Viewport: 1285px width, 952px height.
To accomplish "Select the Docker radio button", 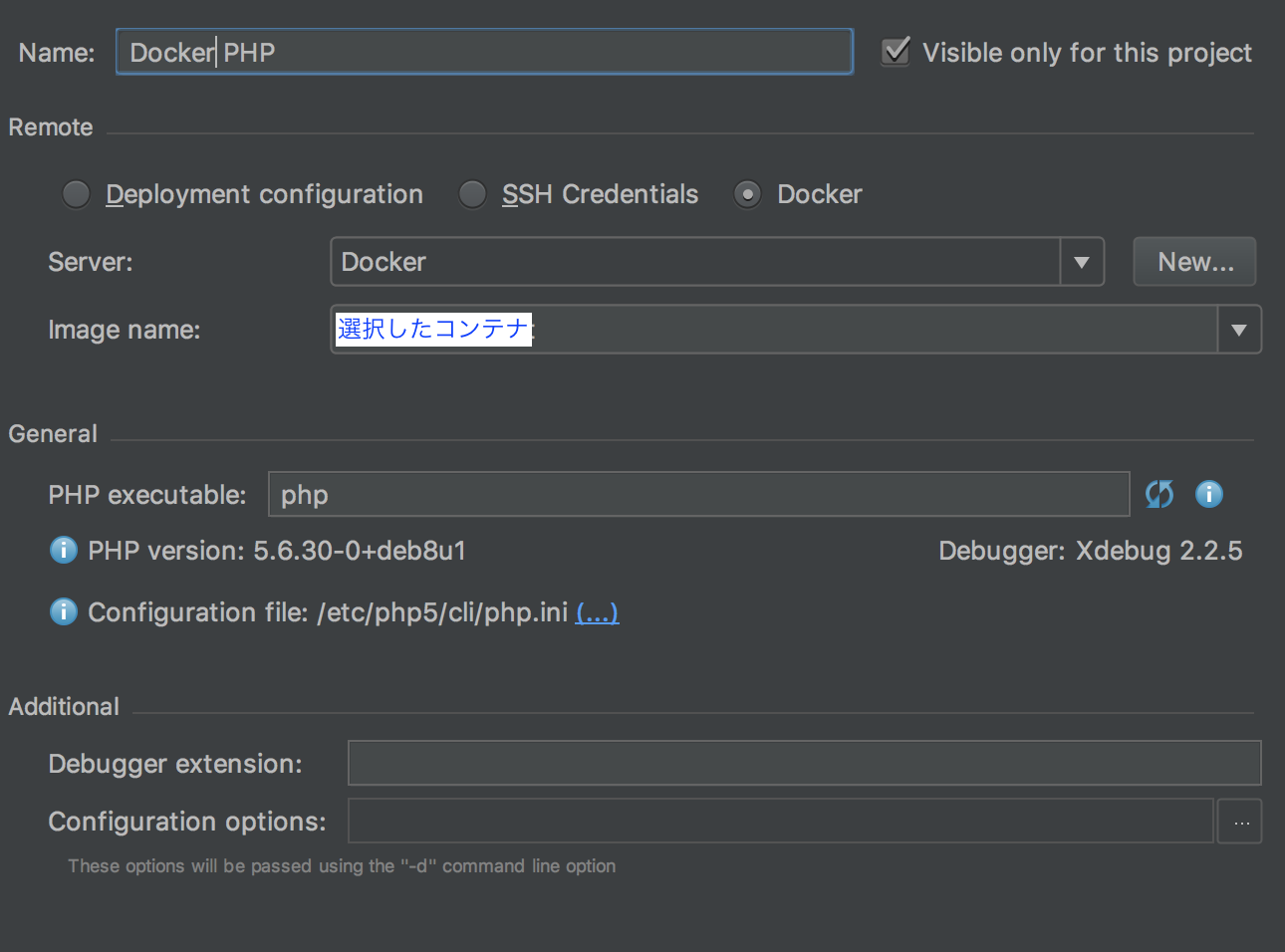I will pos(747,194).
